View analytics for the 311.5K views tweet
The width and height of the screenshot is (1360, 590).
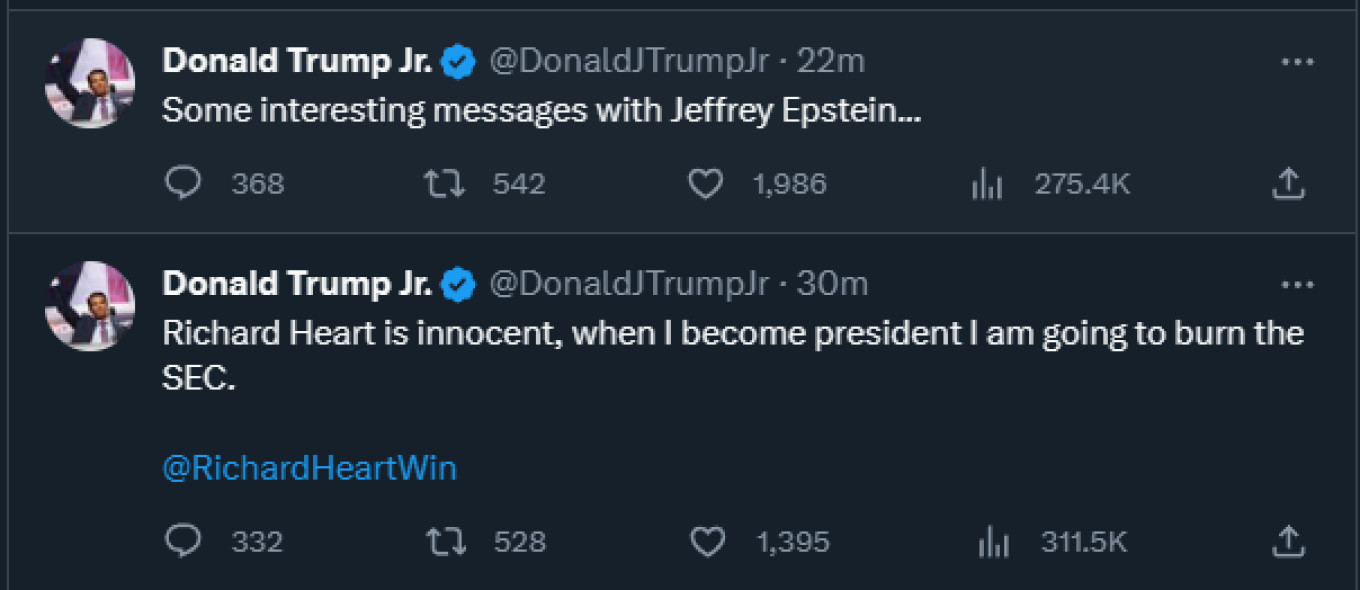993,543
